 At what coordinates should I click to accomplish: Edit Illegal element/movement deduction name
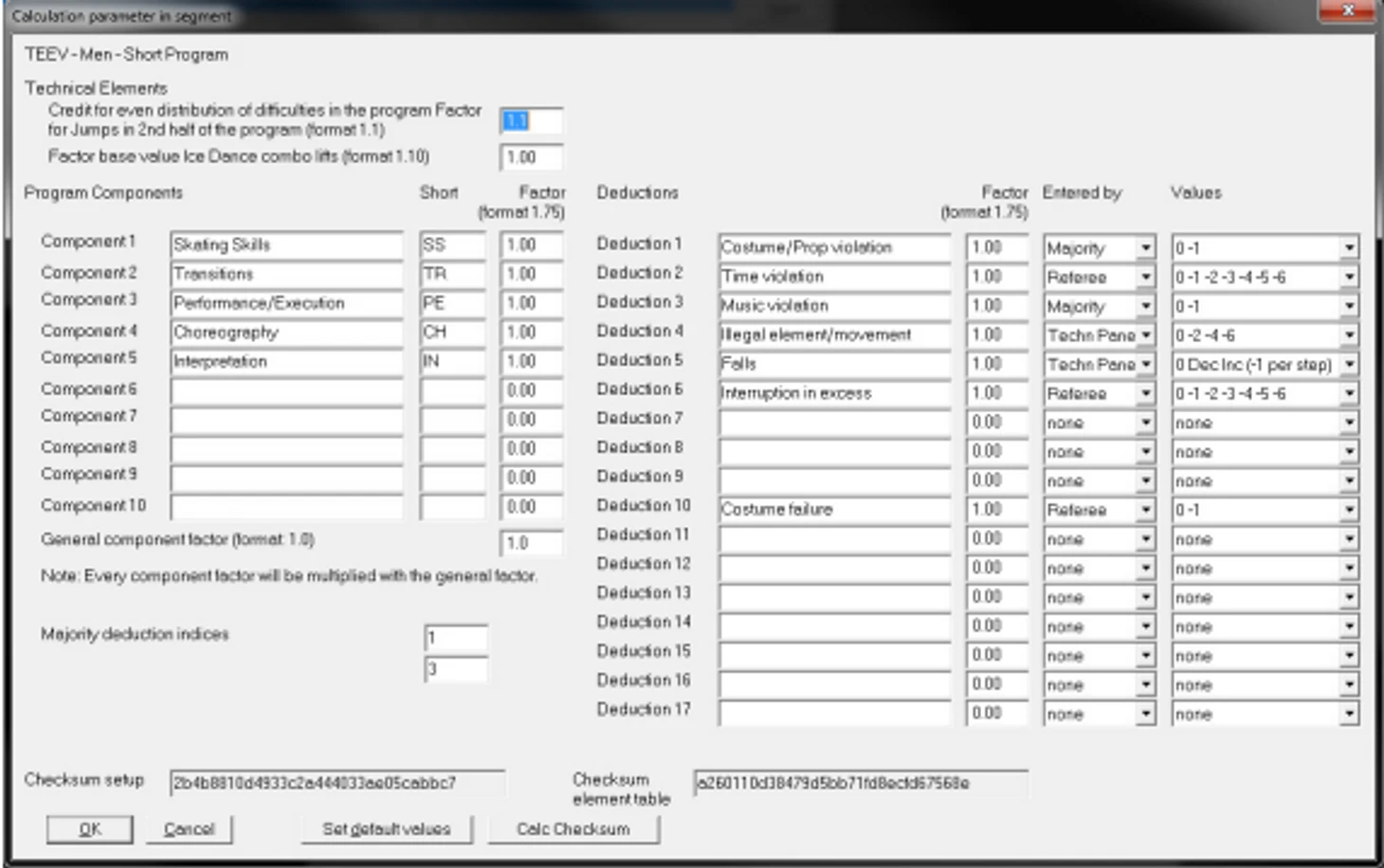(834, 335)
